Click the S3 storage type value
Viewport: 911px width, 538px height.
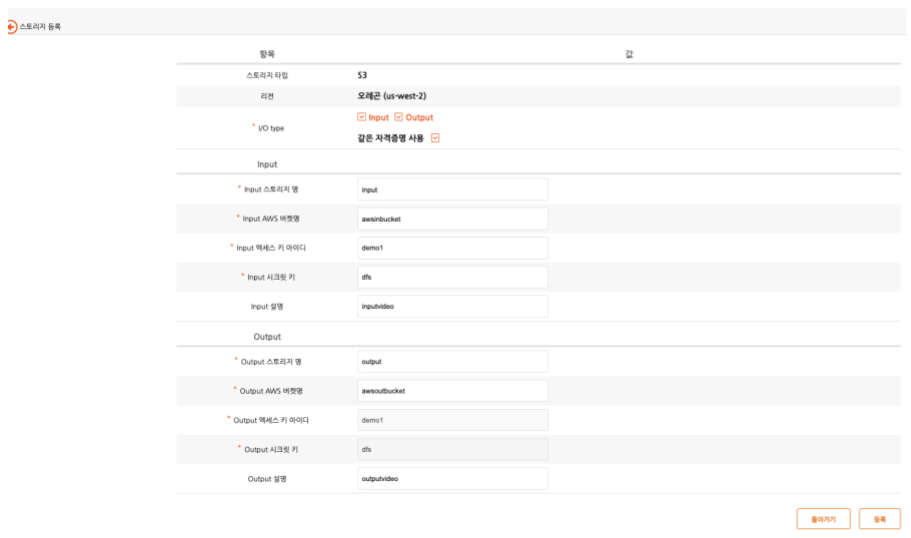(362, 74)
